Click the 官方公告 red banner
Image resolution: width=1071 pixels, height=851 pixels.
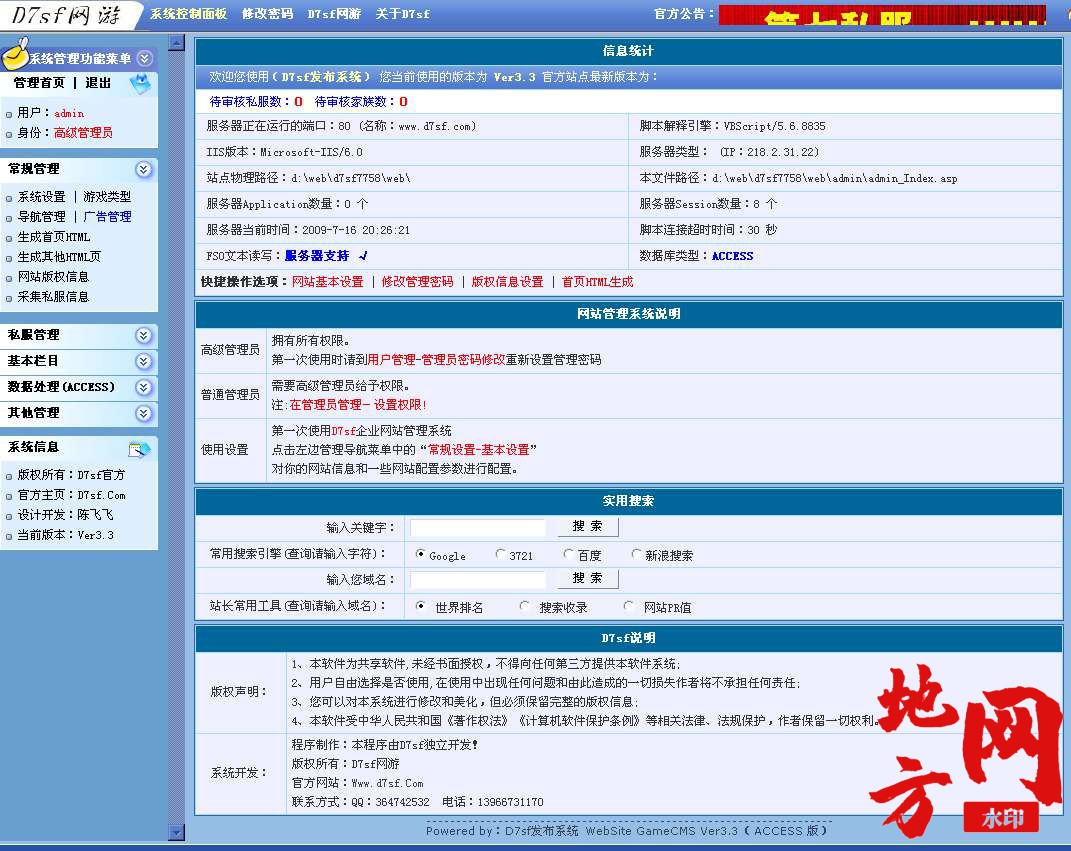click(882, 15)
